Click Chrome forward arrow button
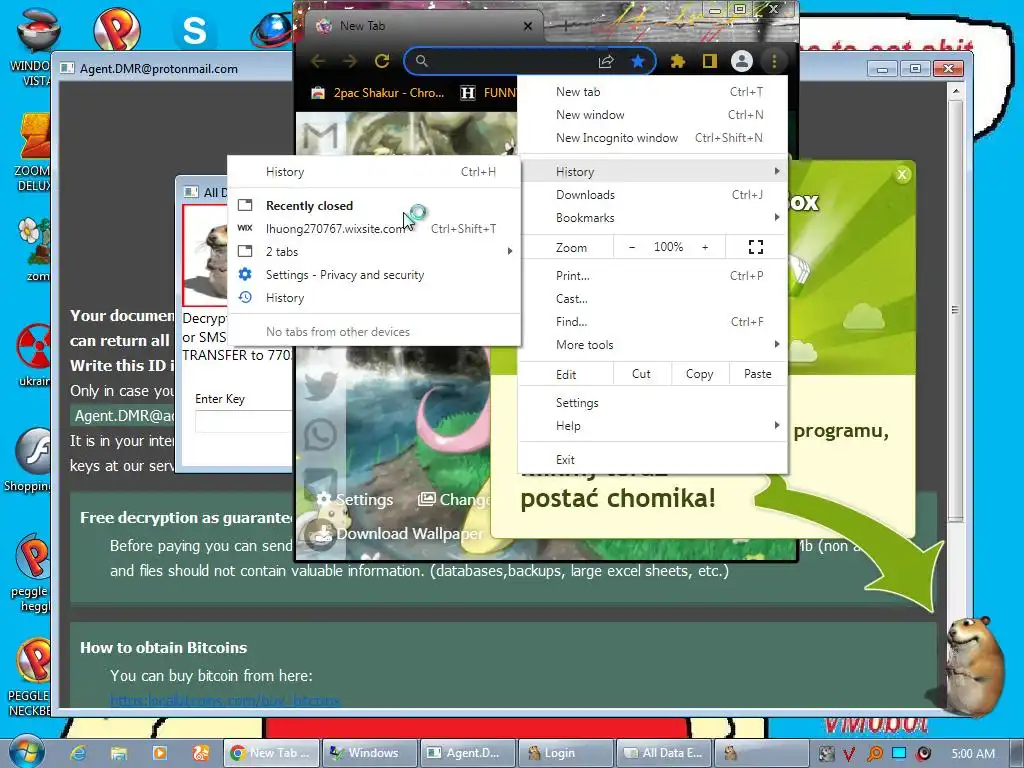 tap(350, 61)
